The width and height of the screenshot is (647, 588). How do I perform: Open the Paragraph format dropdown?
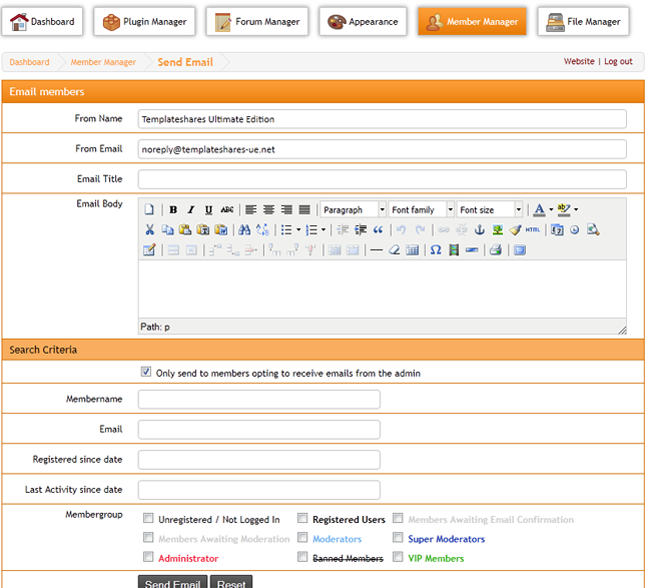click(x=353, y=210)
